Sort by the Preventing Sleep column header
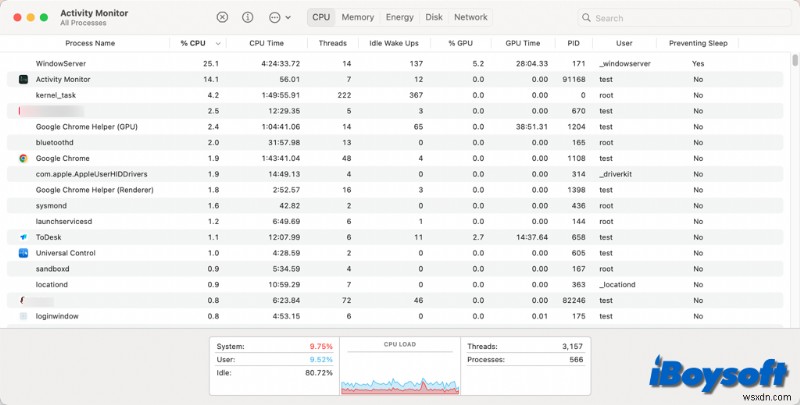This screenshot has width=800, height=405. click(x=698, y=43)
